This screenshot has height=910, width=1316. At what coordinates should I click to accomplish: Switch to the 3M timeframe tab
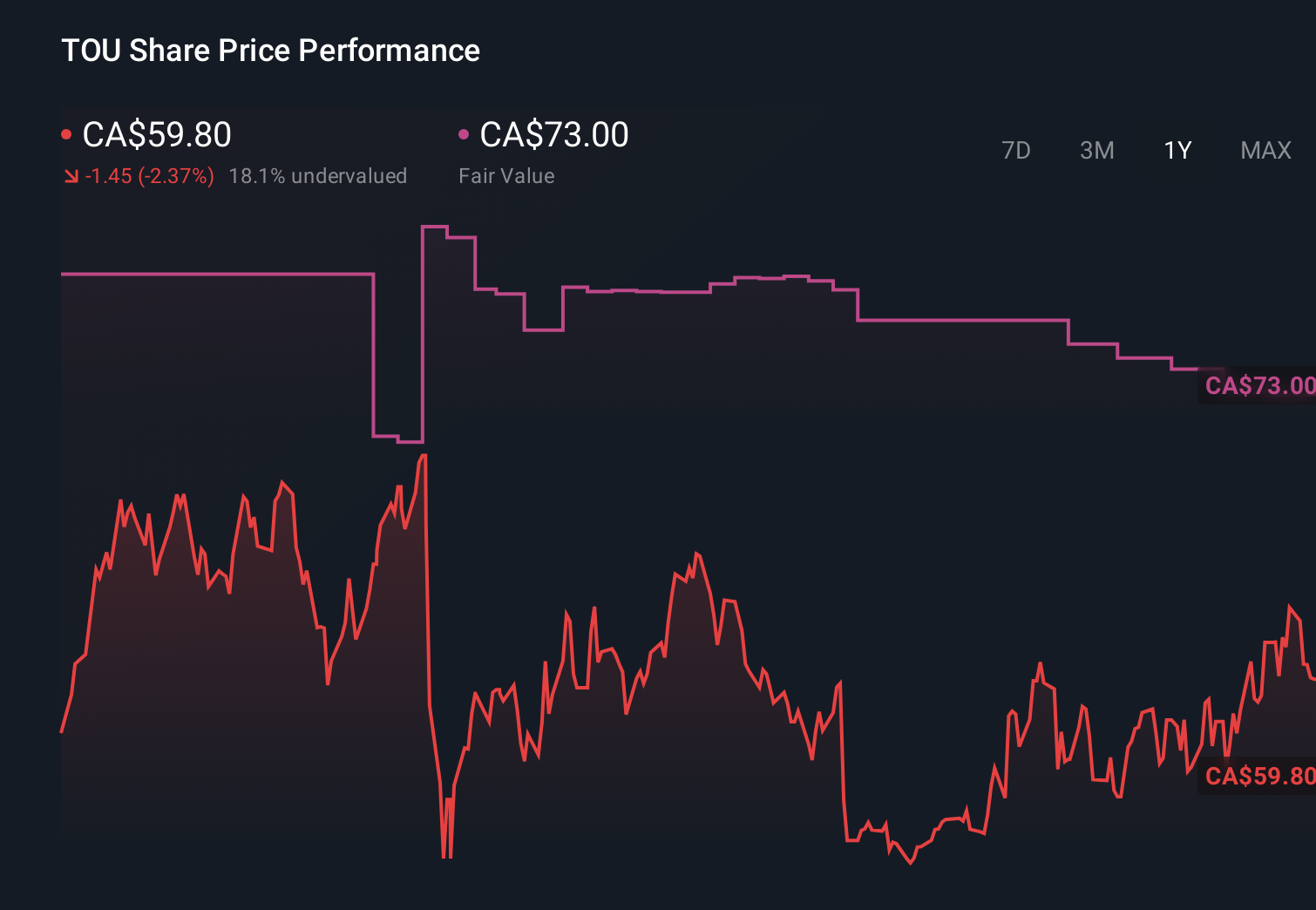pyautogui.click(x=1096, y=150)
